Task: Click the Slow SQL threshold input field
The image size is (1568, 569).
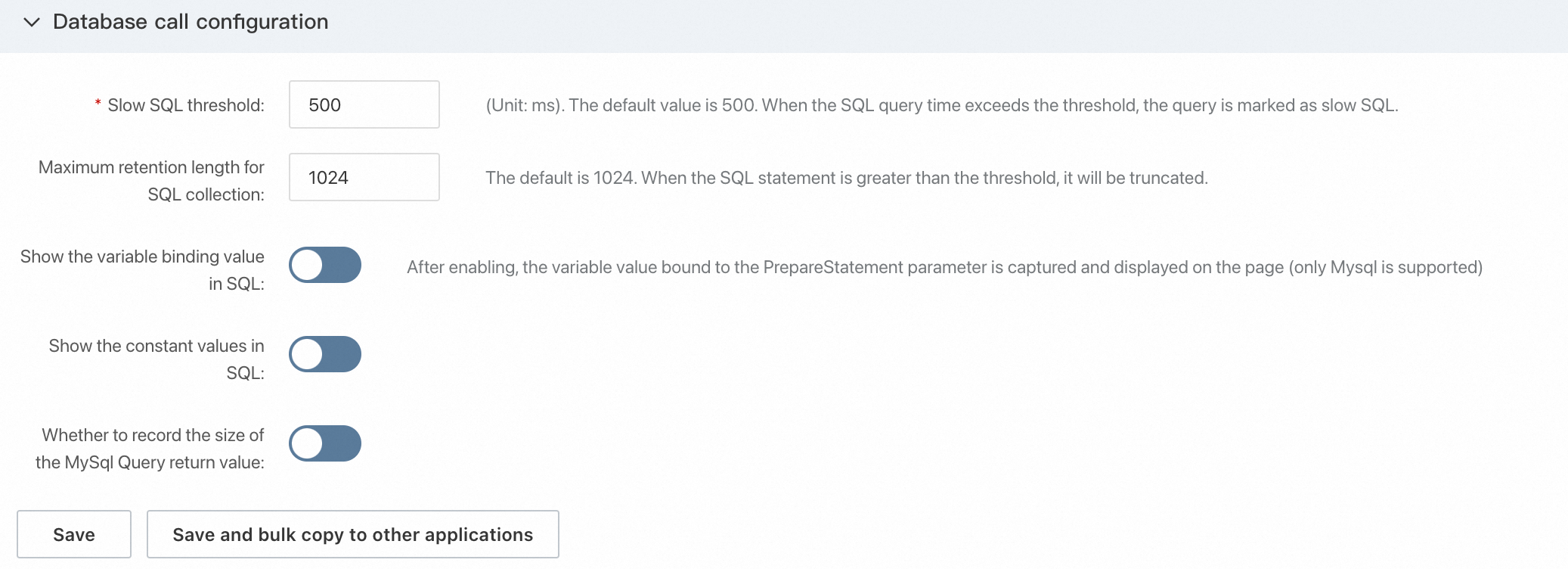Action: 364,105
